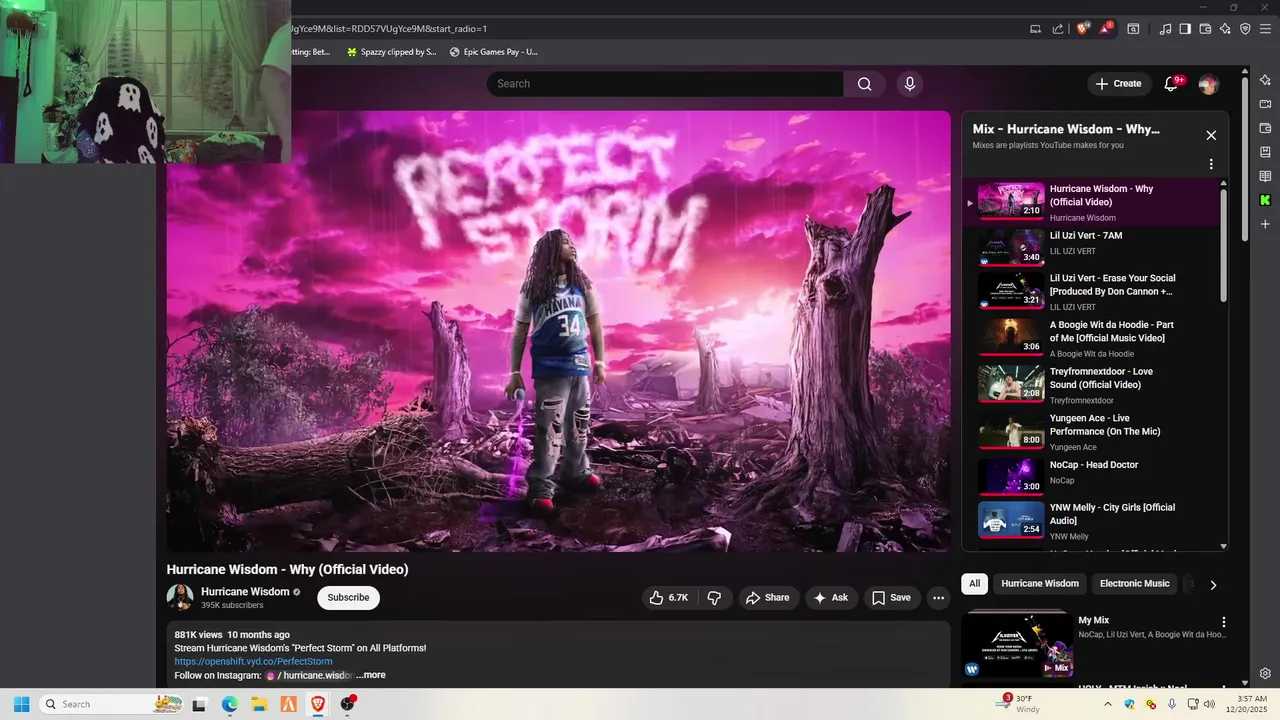Open Brave Talk camera icon in sidebar
Screen dimensions: 1280x720
1265,104
